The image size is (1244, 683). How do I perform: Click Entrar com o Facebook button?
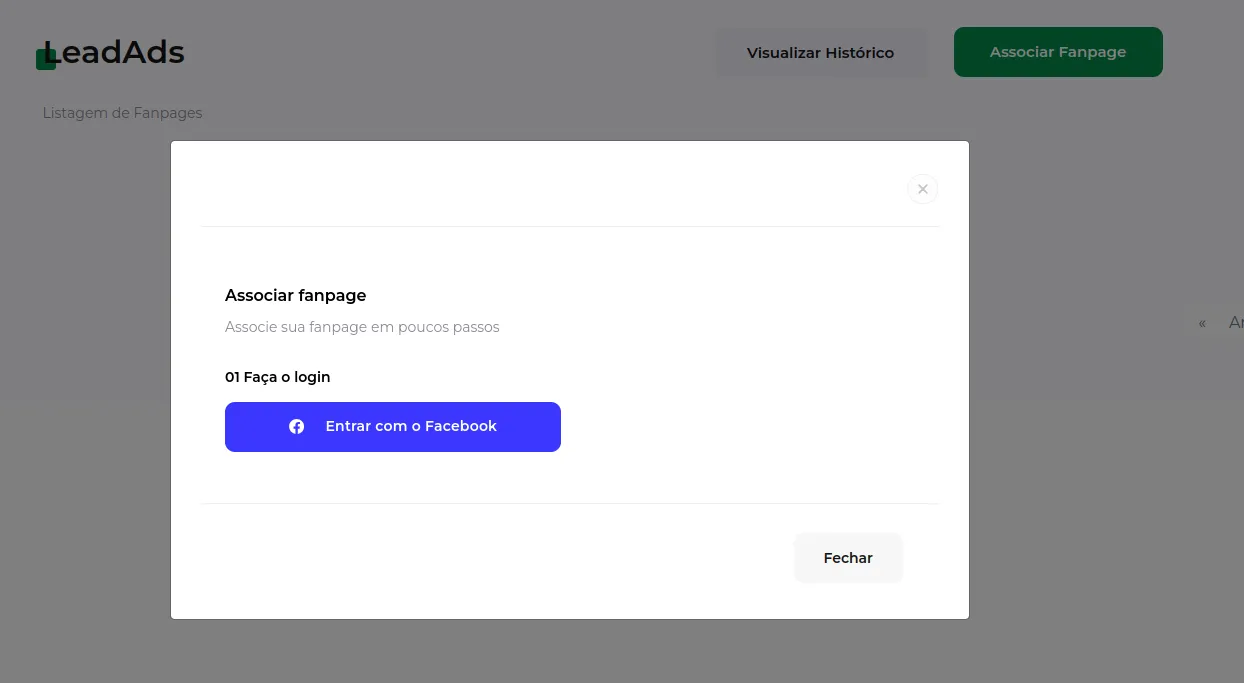point(393,427)
